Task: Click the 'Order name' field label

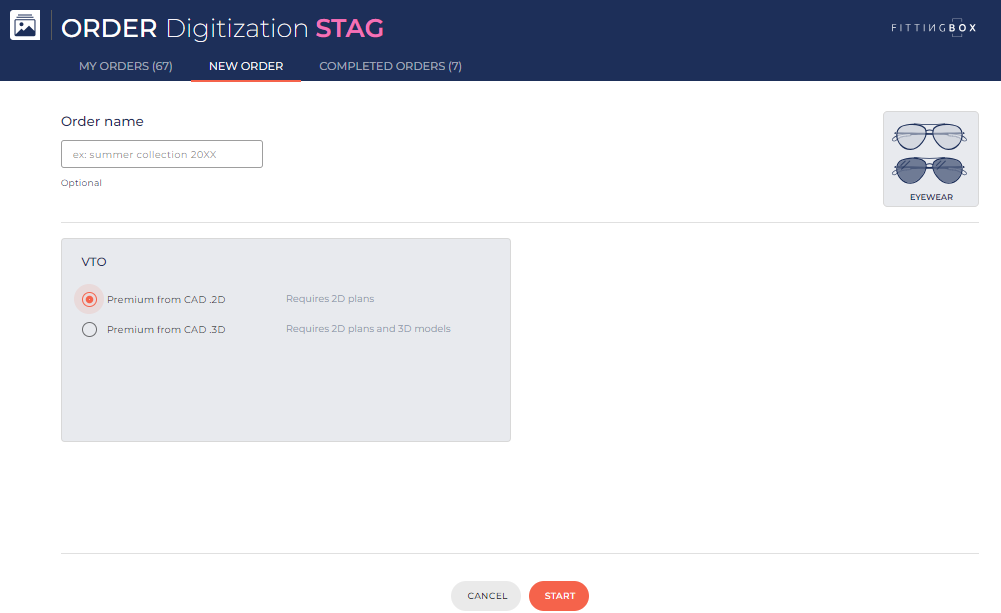Action: tap(102, 122)
